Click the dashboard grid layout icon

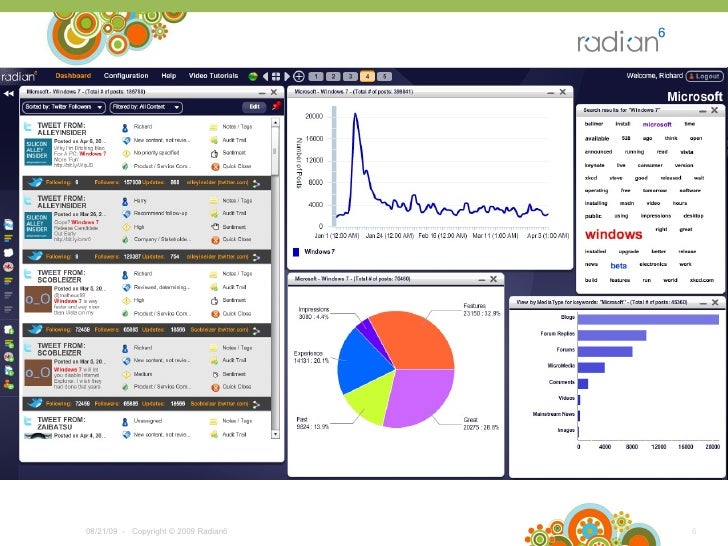click(x=276, y=76)
